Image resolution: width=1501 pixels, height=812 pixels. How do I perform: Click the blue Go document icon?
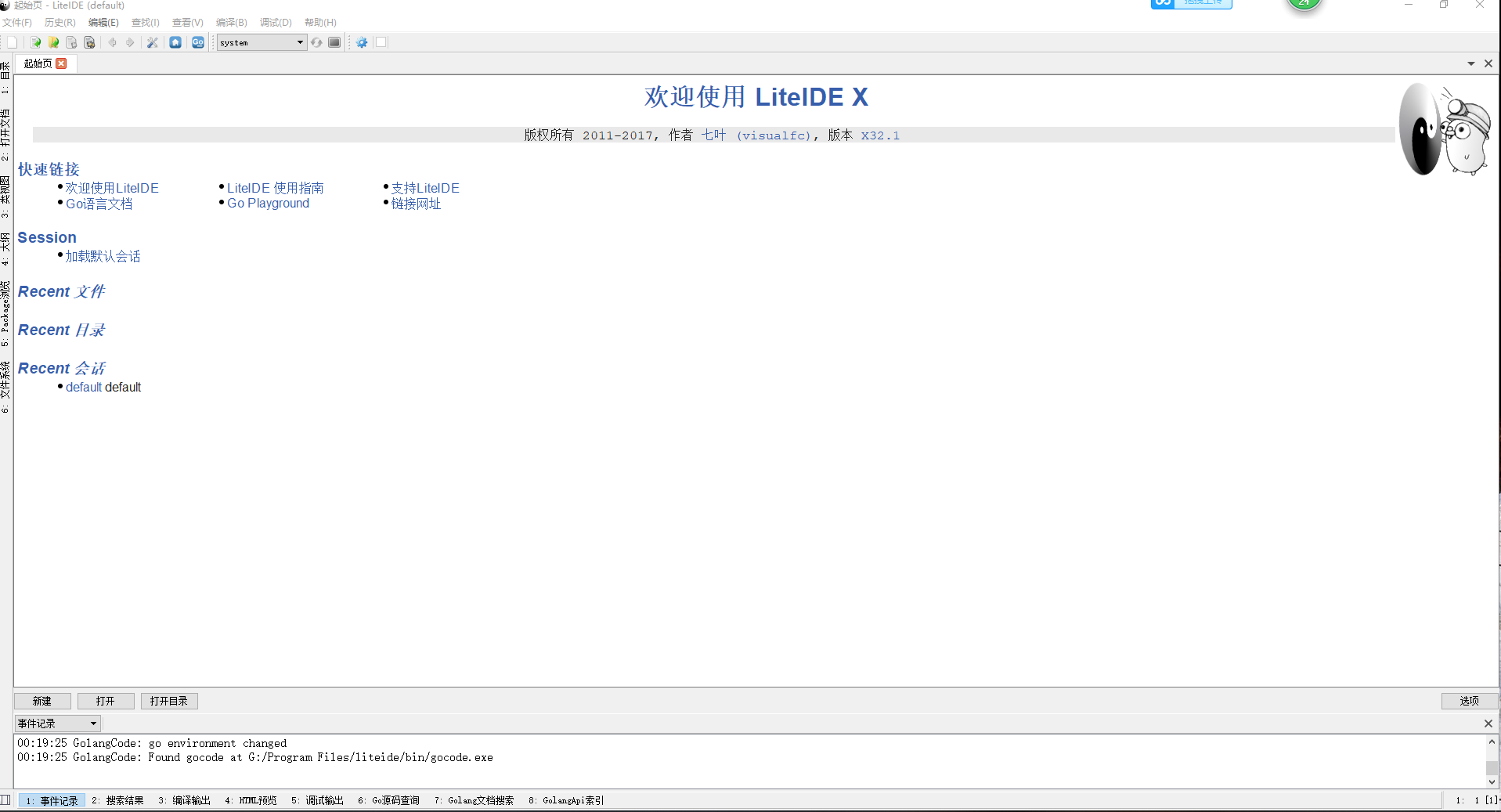198,42
